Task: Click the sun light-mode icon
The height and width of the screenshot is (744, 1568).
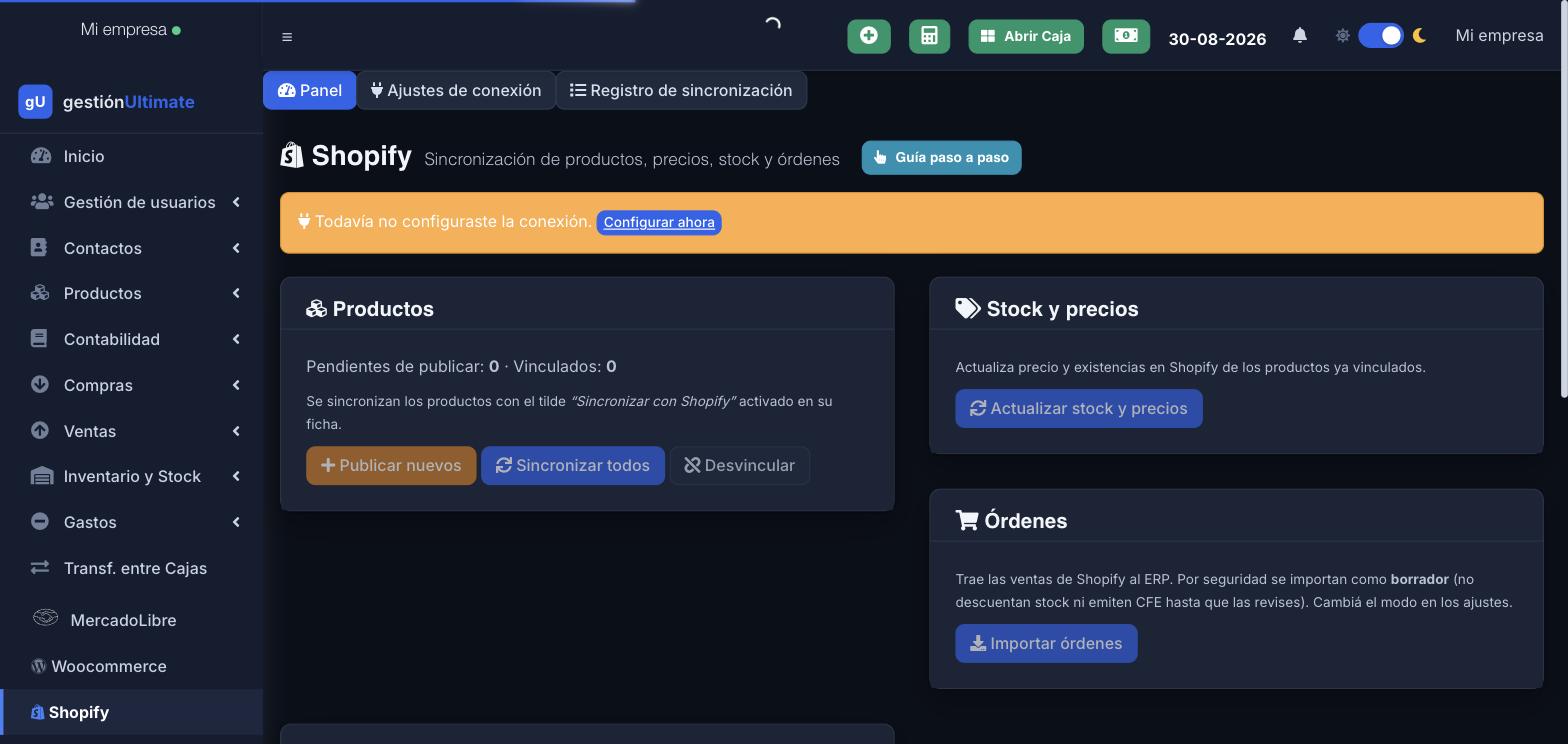Action: coord(1343,36)
